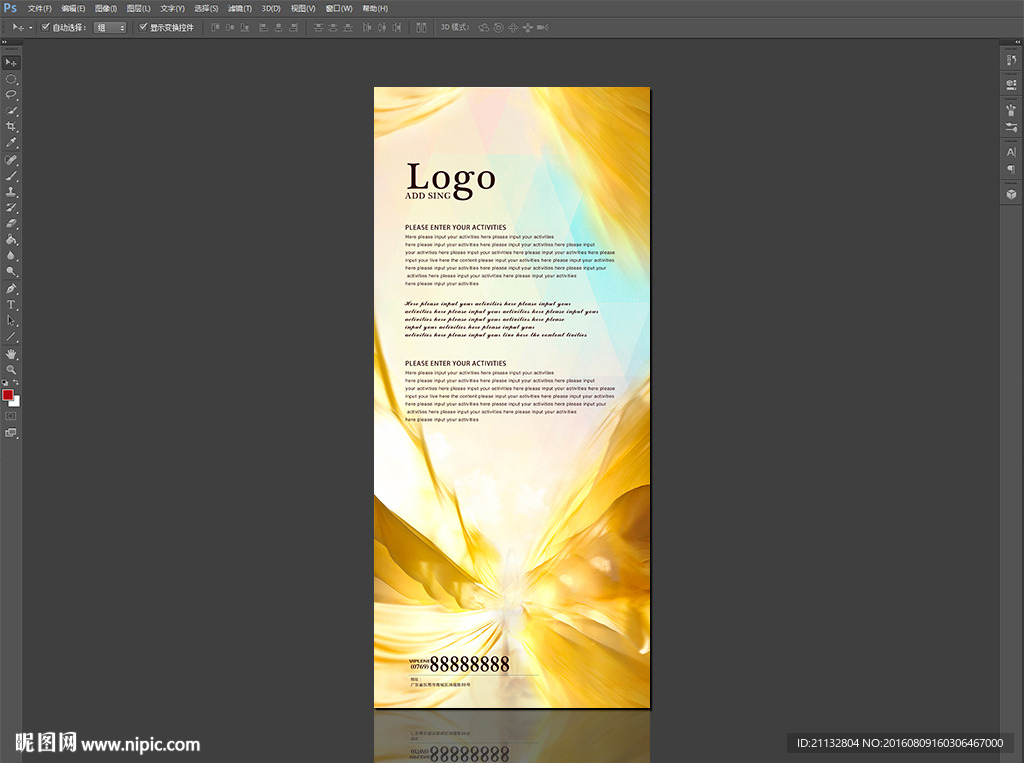Select the Eyedropper tool
The image size is (1024, 763).
11,143
